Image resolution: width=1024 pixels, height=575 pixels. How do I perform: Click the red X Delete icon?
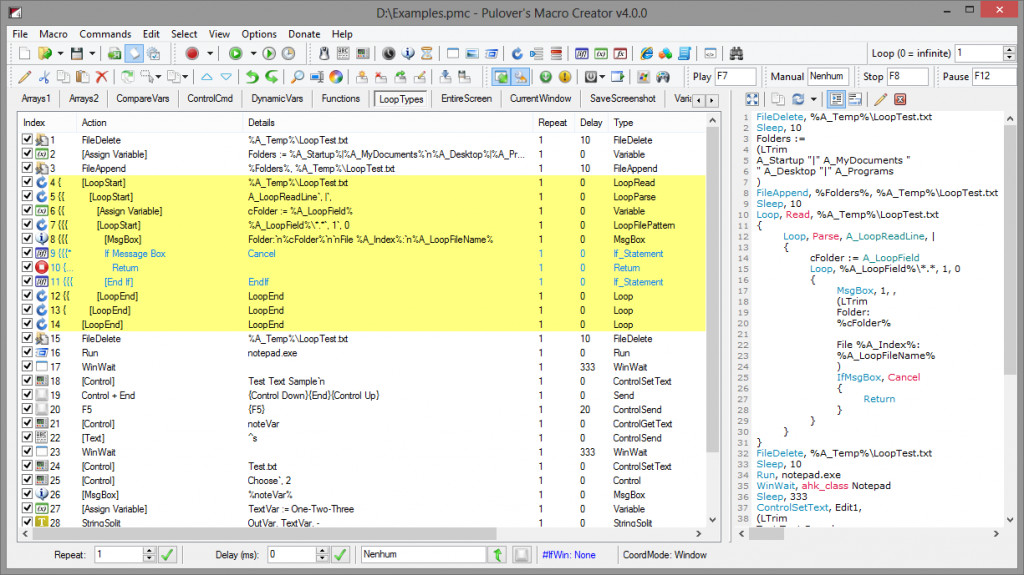[101, 77]
